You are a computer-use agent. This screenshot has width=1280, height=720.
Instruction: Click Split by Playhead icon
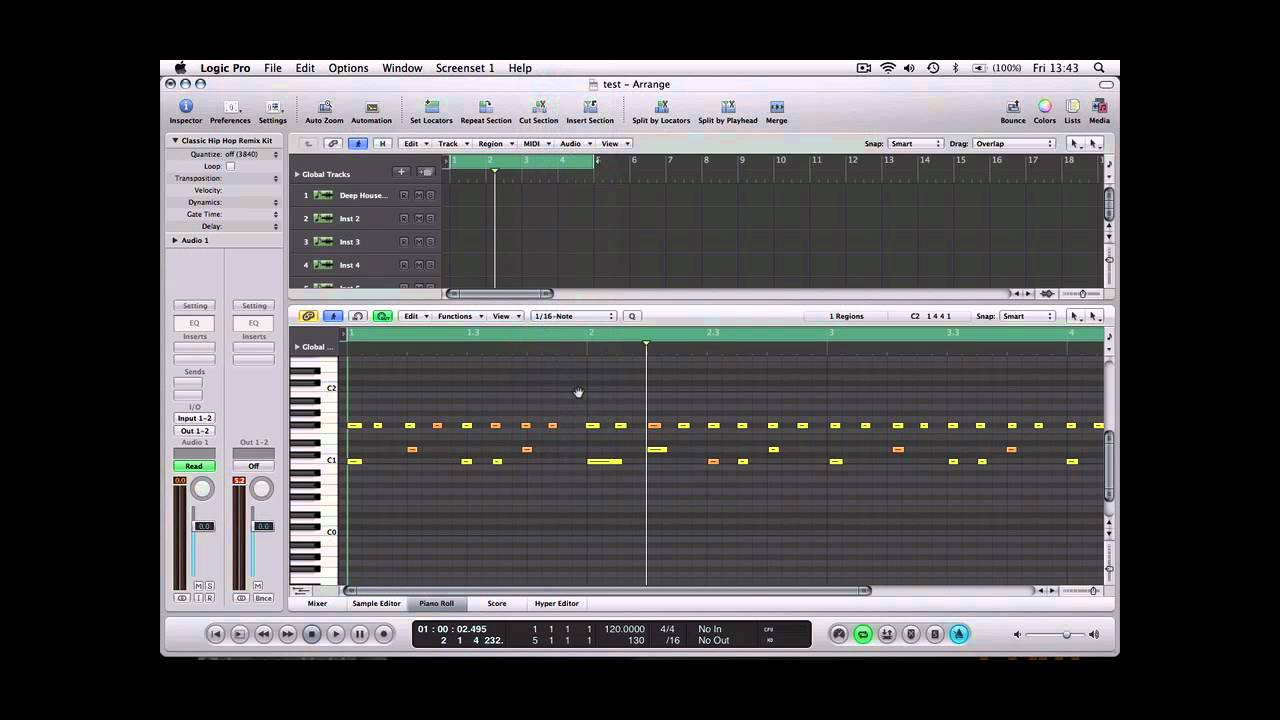pos(728,107)
